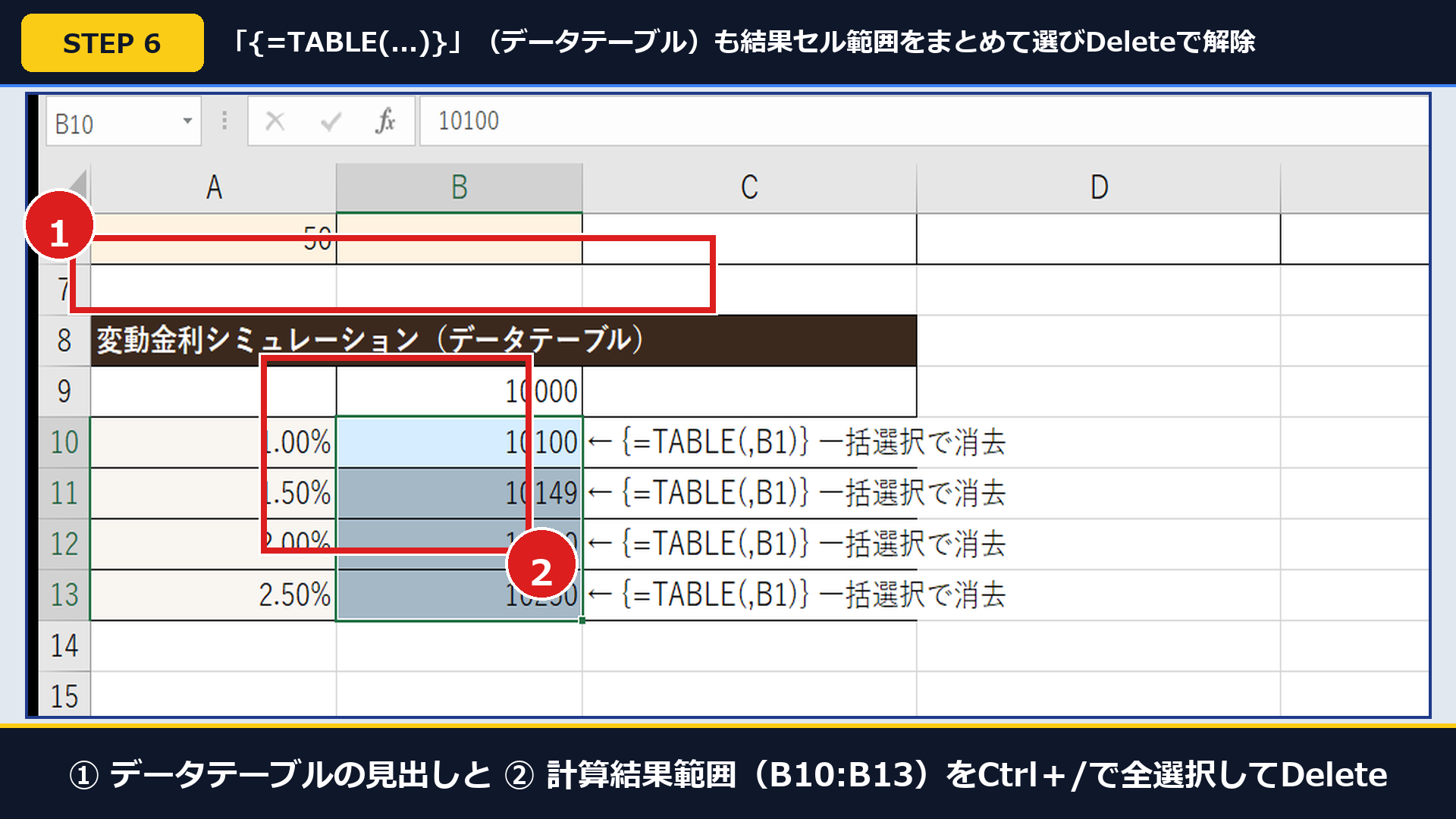Click cell A13 showing 2.50%
The image size is (1456, 819).
pos(213,595)
